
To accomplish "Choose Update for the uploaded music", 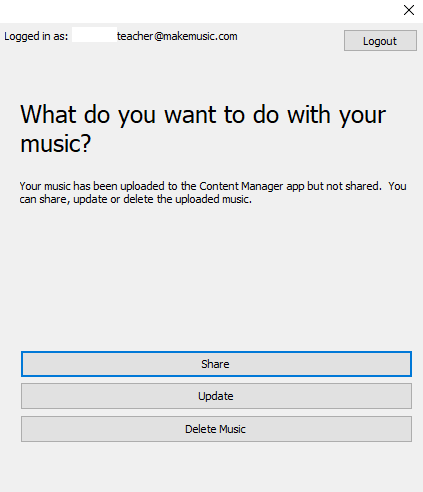I will coord(216,396).
